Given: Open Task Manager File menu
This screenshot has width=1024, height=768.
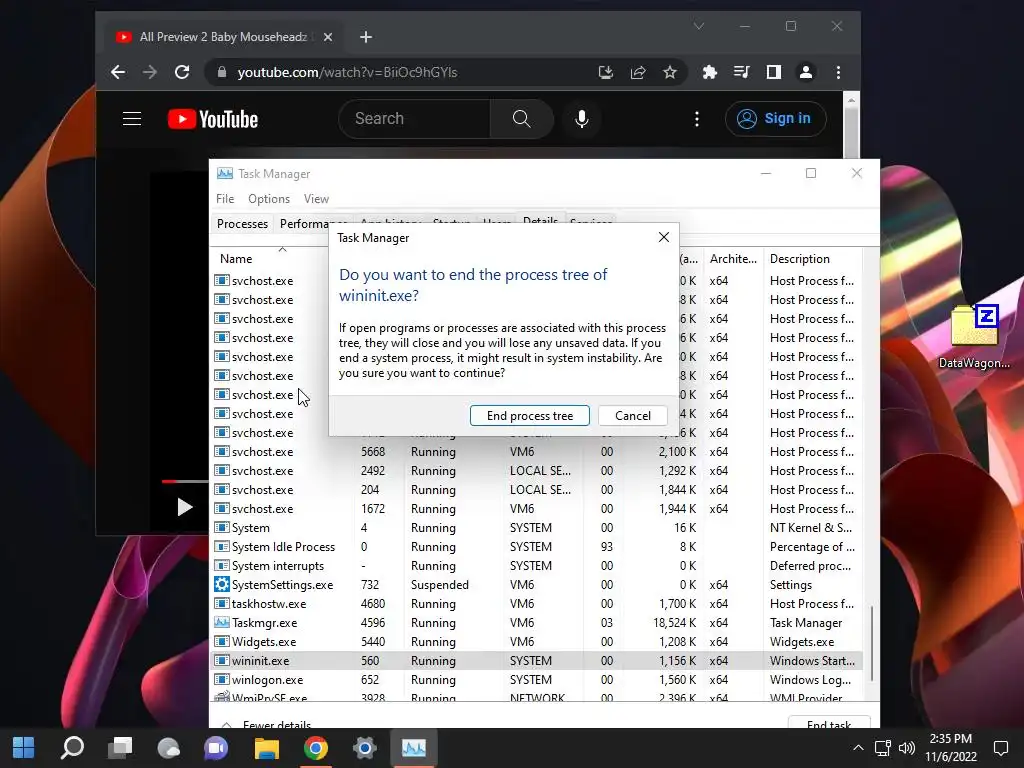Looking at the screenshot, I should pos(225,199).
